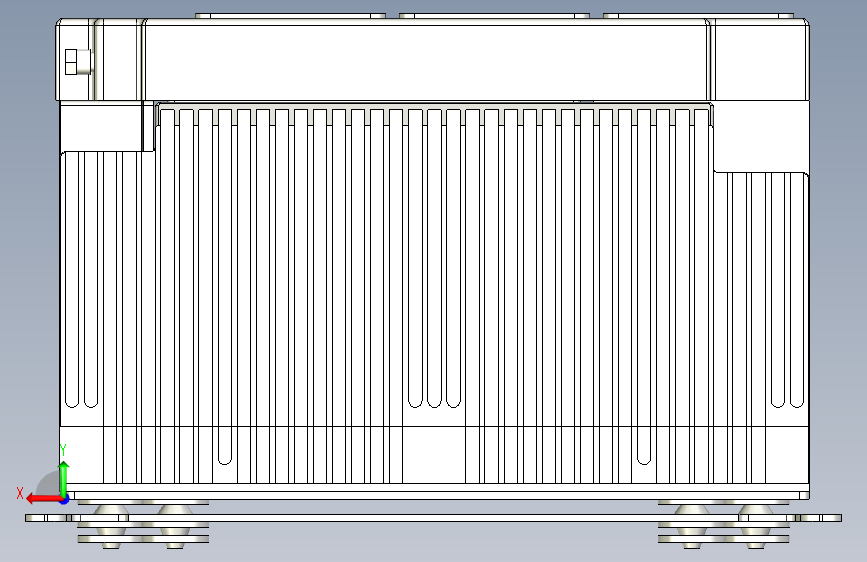Screen dimensions: 867x562
Task: Select the blue origin sphere of triad
Action: [x=65, y=499]
